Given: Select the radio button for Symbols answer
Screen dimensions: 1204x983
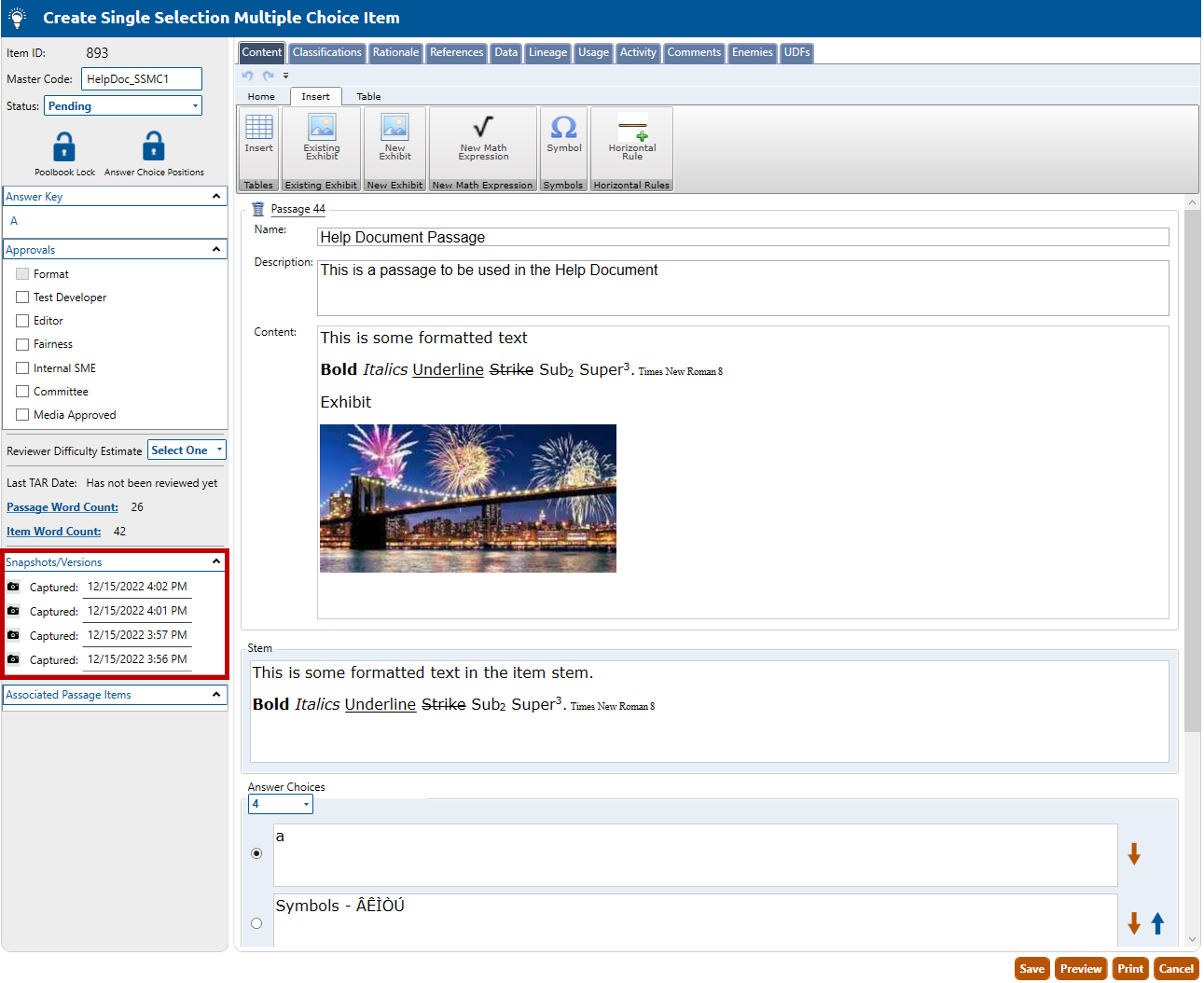Looking at the screenshot, I should tap(256, 923).
